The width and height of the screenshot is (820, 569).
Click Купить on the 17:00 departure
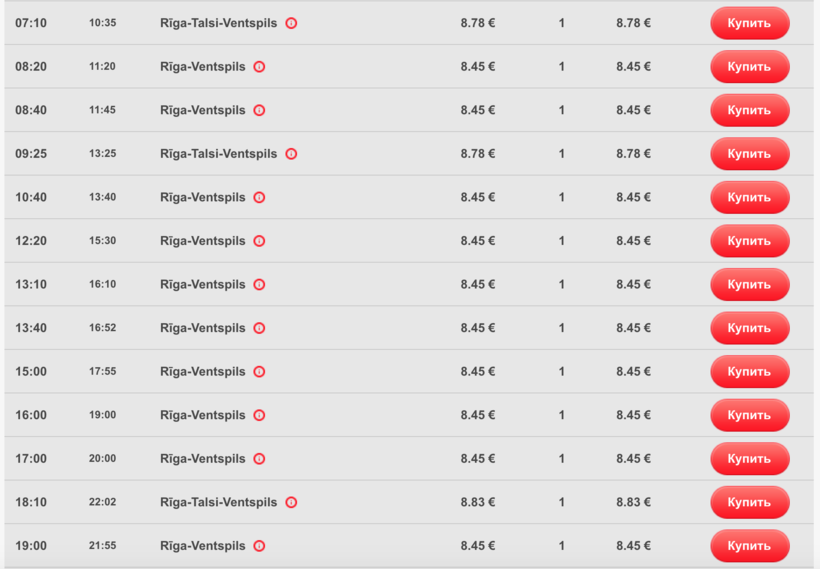coord(749,458)
